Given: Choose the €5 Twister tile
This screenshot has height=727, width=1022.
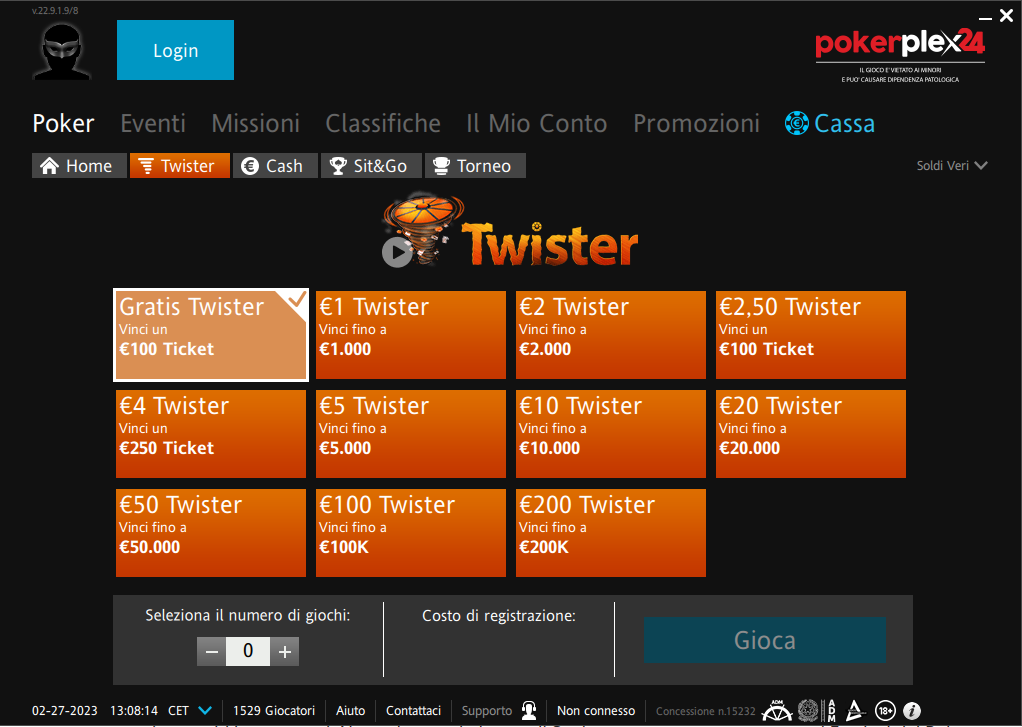Looking at the screenshot, I should pyautogui.click(x=411, y=434).
